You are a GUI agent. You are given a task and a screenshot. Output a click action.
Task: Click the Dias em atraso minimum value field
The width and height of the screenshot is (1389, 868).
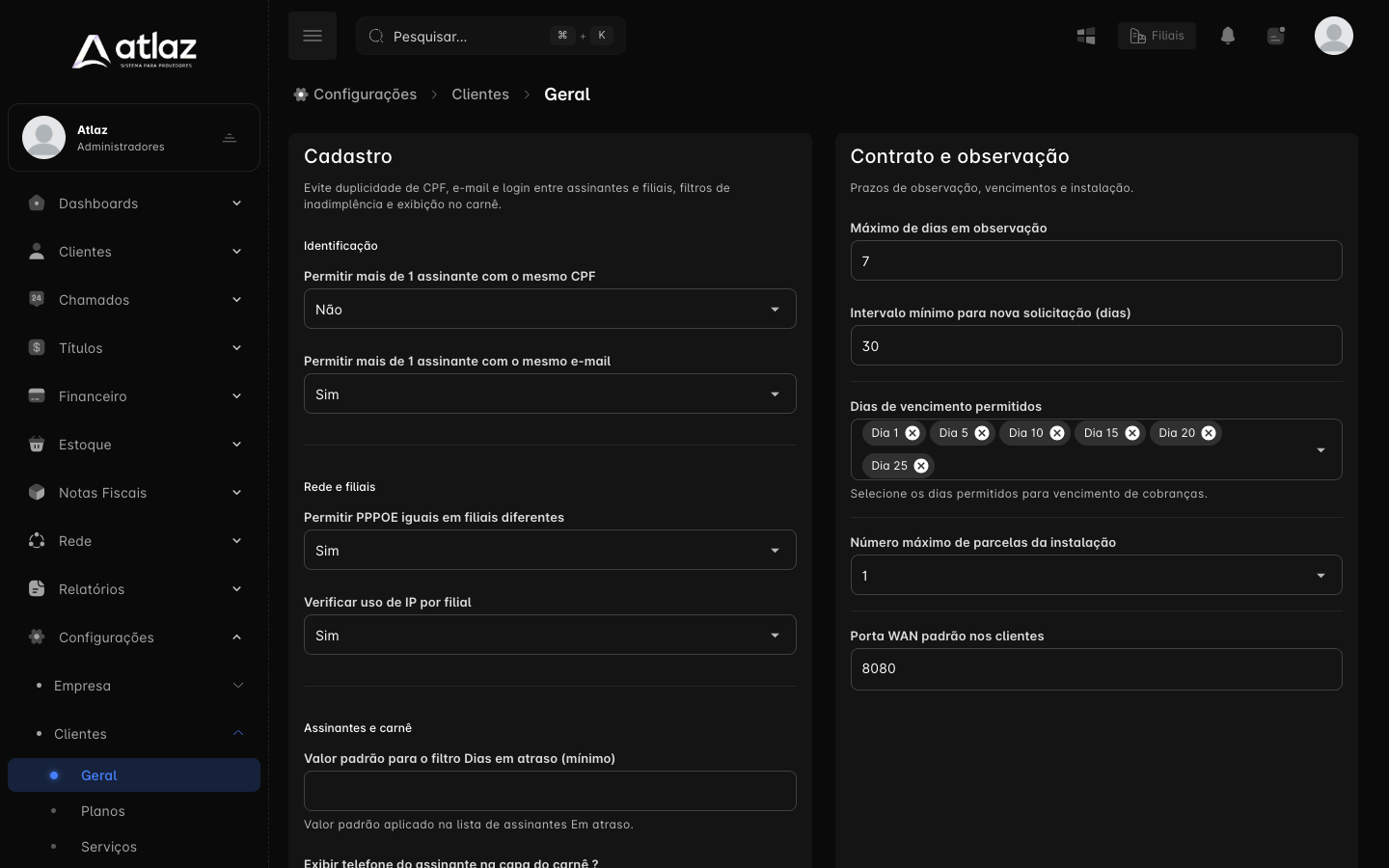click(550, 791)
